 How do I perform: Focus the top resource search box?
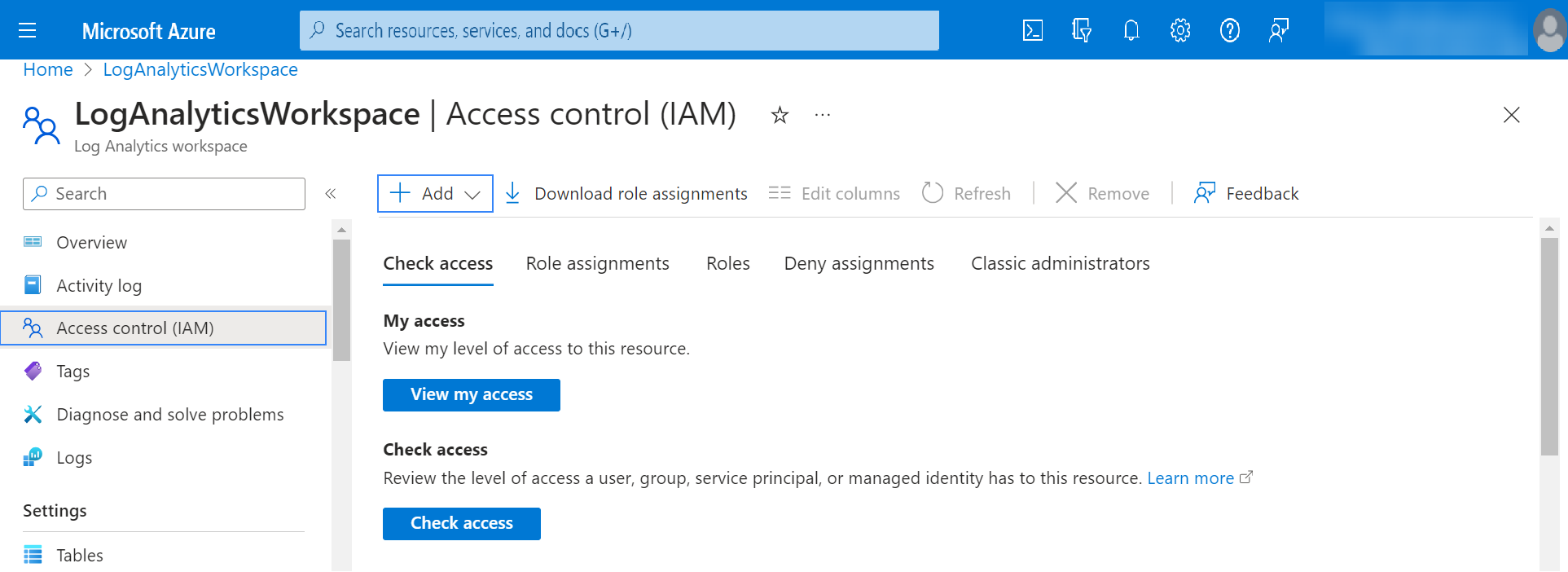tap(619, 31)
